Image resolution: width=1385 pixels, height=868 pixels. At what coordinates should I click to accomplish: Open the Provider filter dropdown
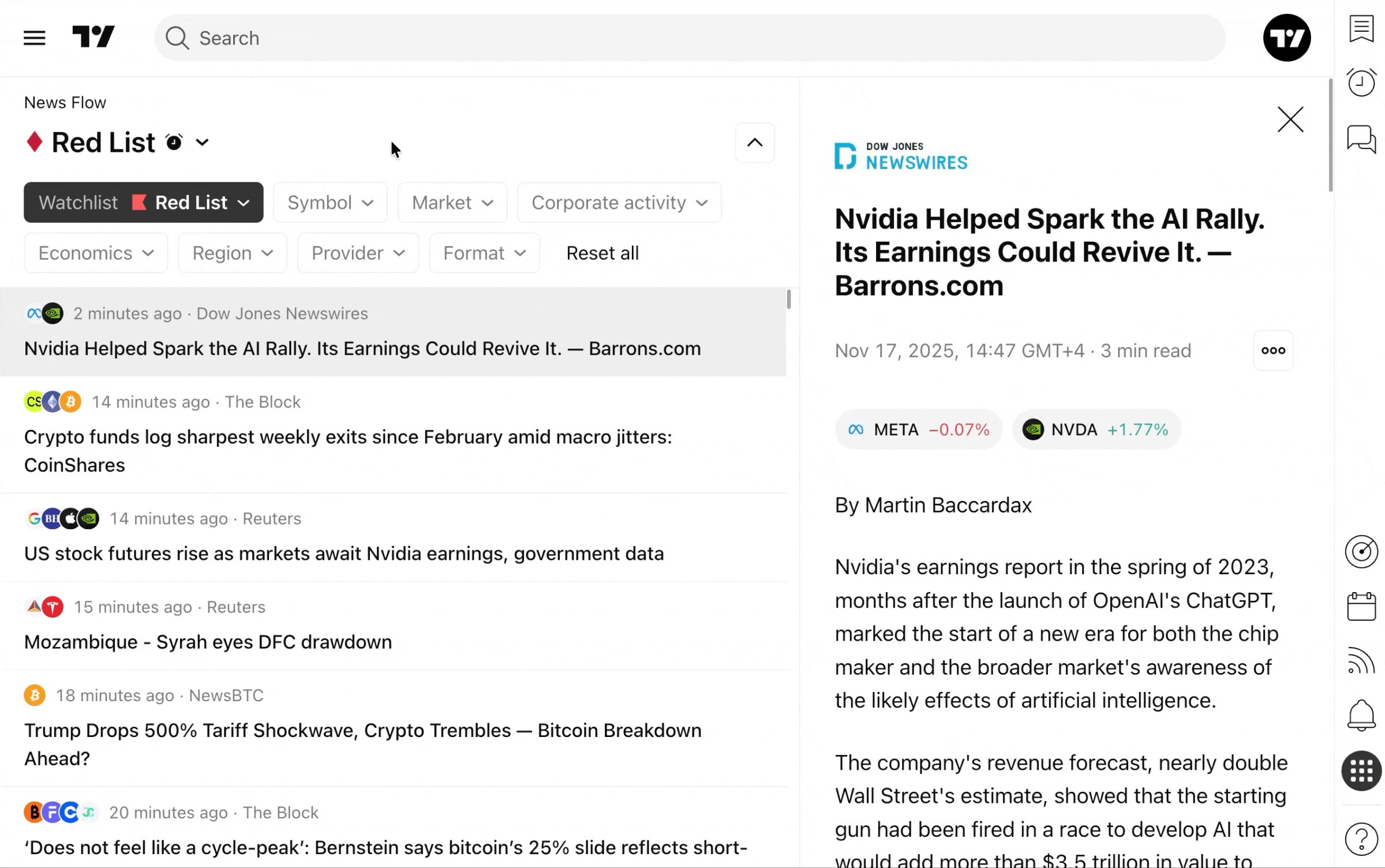click(358, 253)
